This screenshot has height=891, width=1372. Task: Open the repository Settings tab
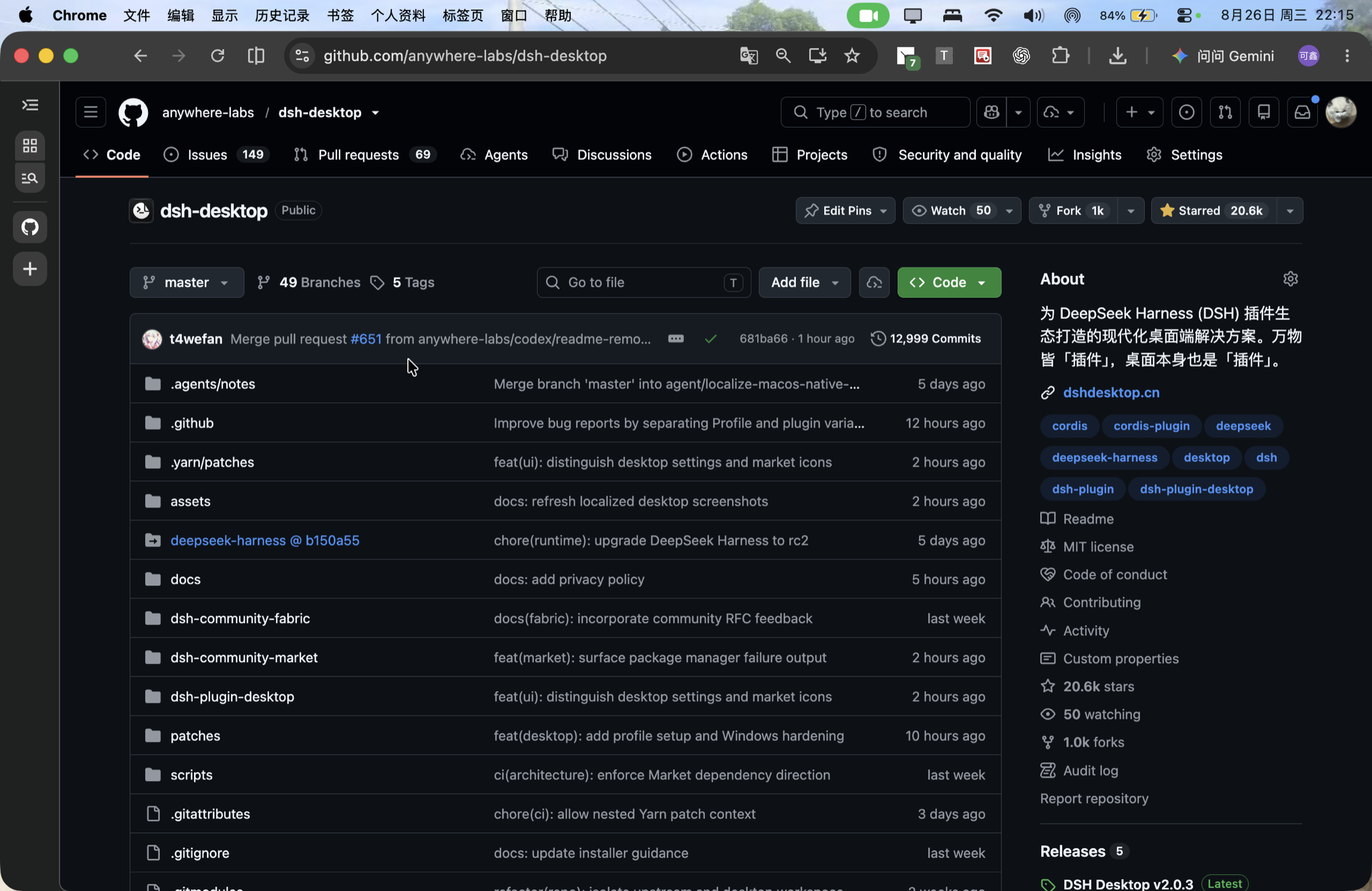tap(1184, 155)
